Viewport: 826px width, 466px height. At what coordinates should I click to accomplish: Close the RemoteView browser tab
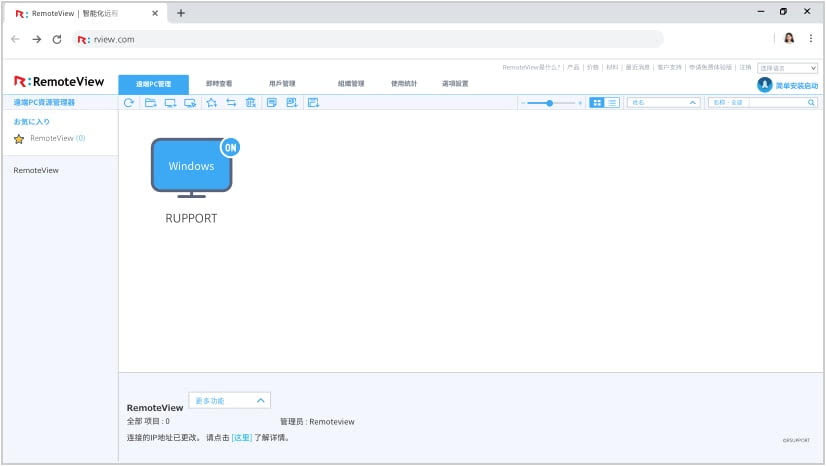coord(155,13)
